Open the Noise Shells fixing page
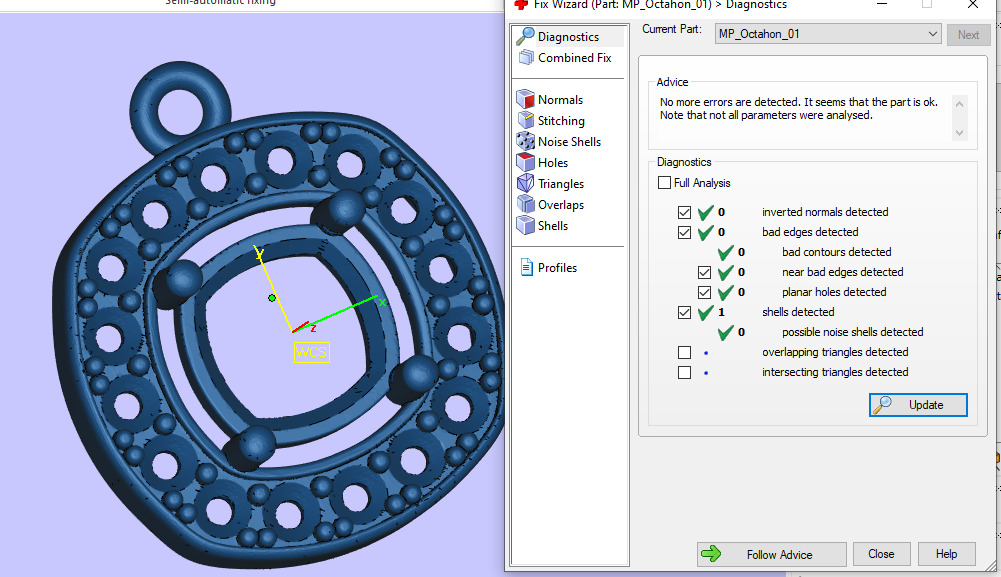 [x=559, y=142]
